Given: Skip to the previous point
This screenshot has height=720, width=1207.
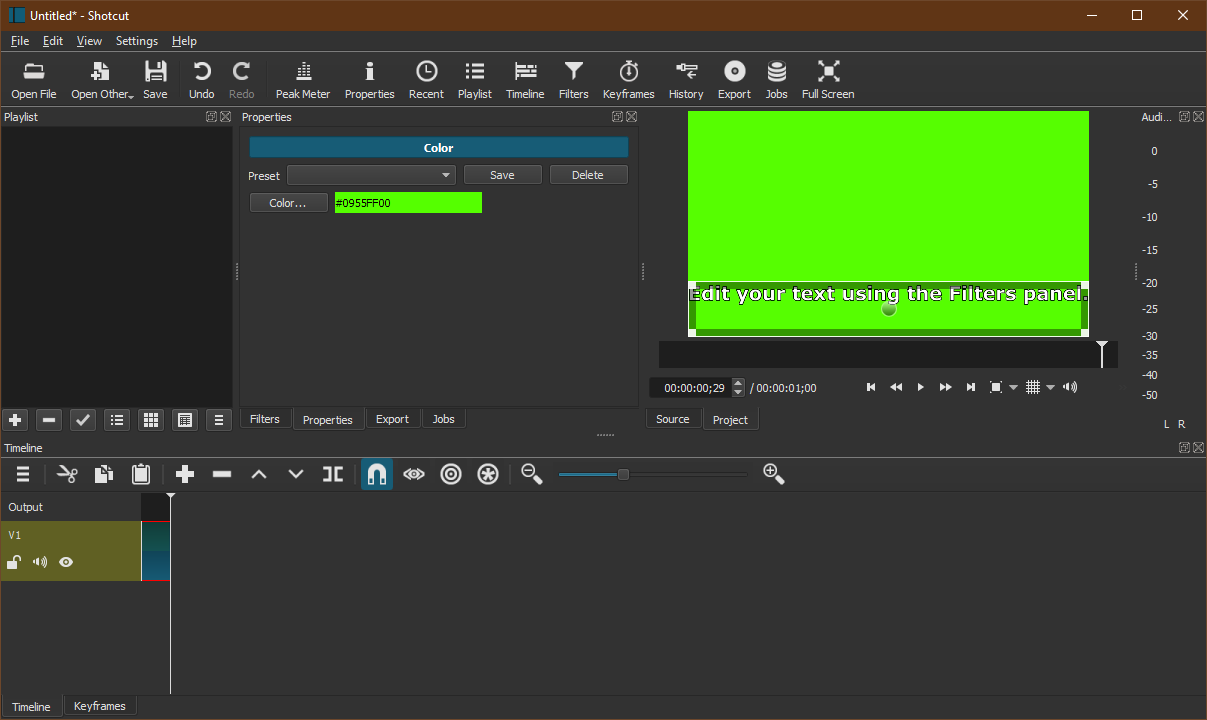Looking at the screenshot, I should [871, 387].
